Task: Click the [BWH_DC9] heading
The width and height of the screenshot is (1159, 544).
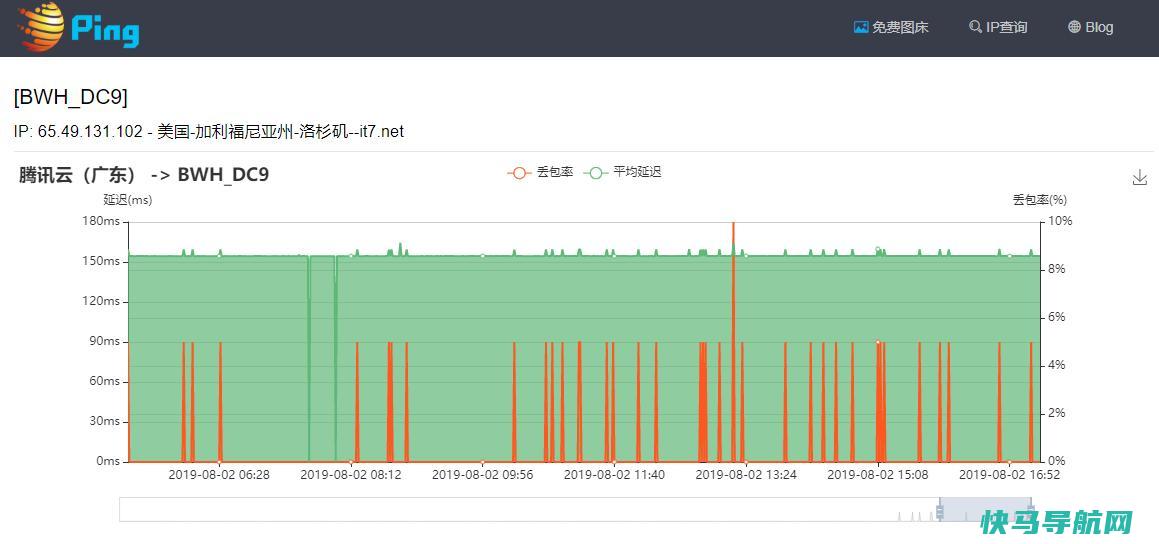Action: coord(71,97)
